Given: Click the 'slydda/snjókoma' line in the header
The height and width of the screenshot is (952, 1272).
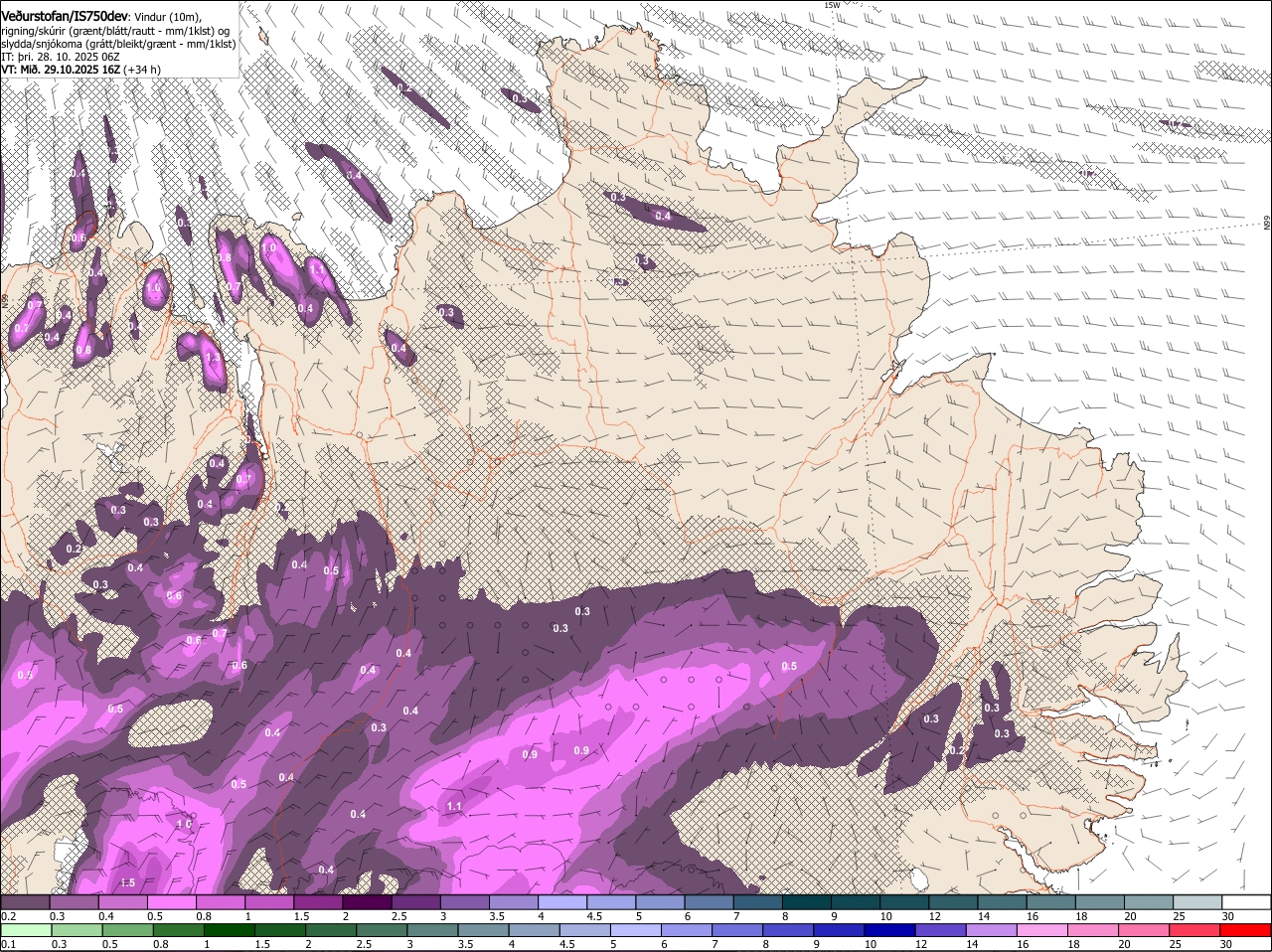Looking at the screenshot, I should point(118,44).
